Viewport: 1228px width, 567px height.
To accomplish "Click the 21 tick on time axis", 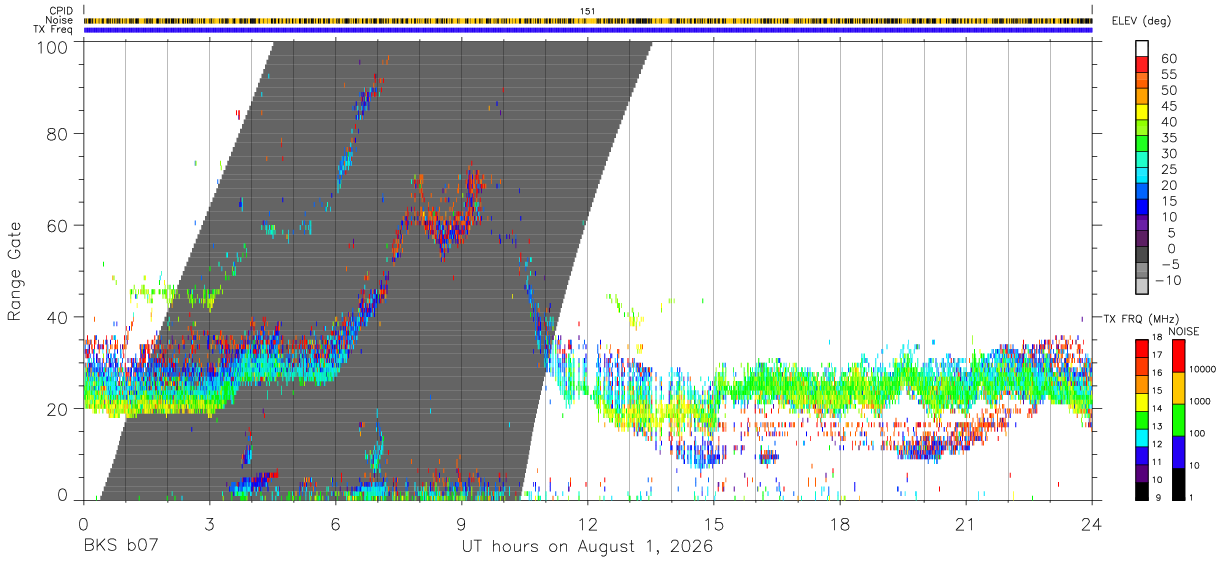I will (965, 524).
